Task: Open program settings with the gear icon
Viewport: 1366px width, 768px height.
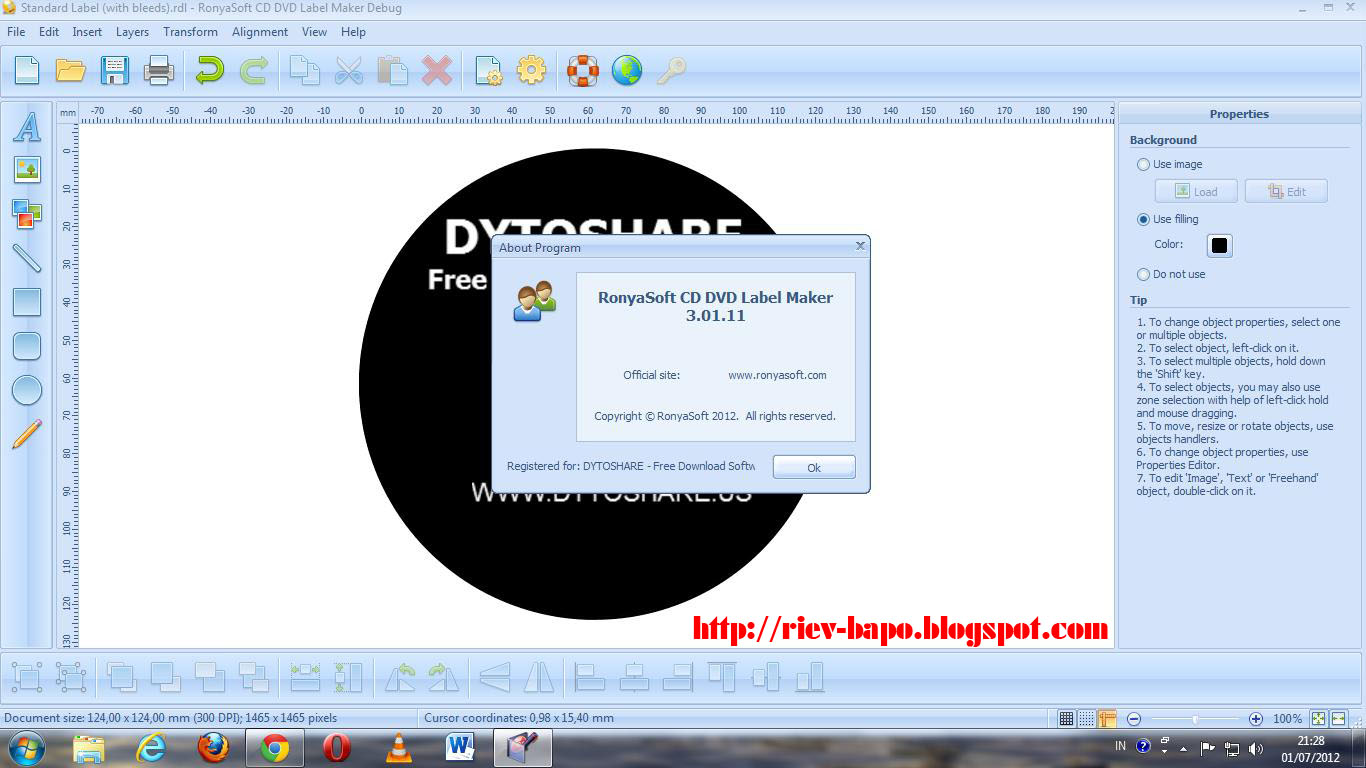Action: pos(531,70)
